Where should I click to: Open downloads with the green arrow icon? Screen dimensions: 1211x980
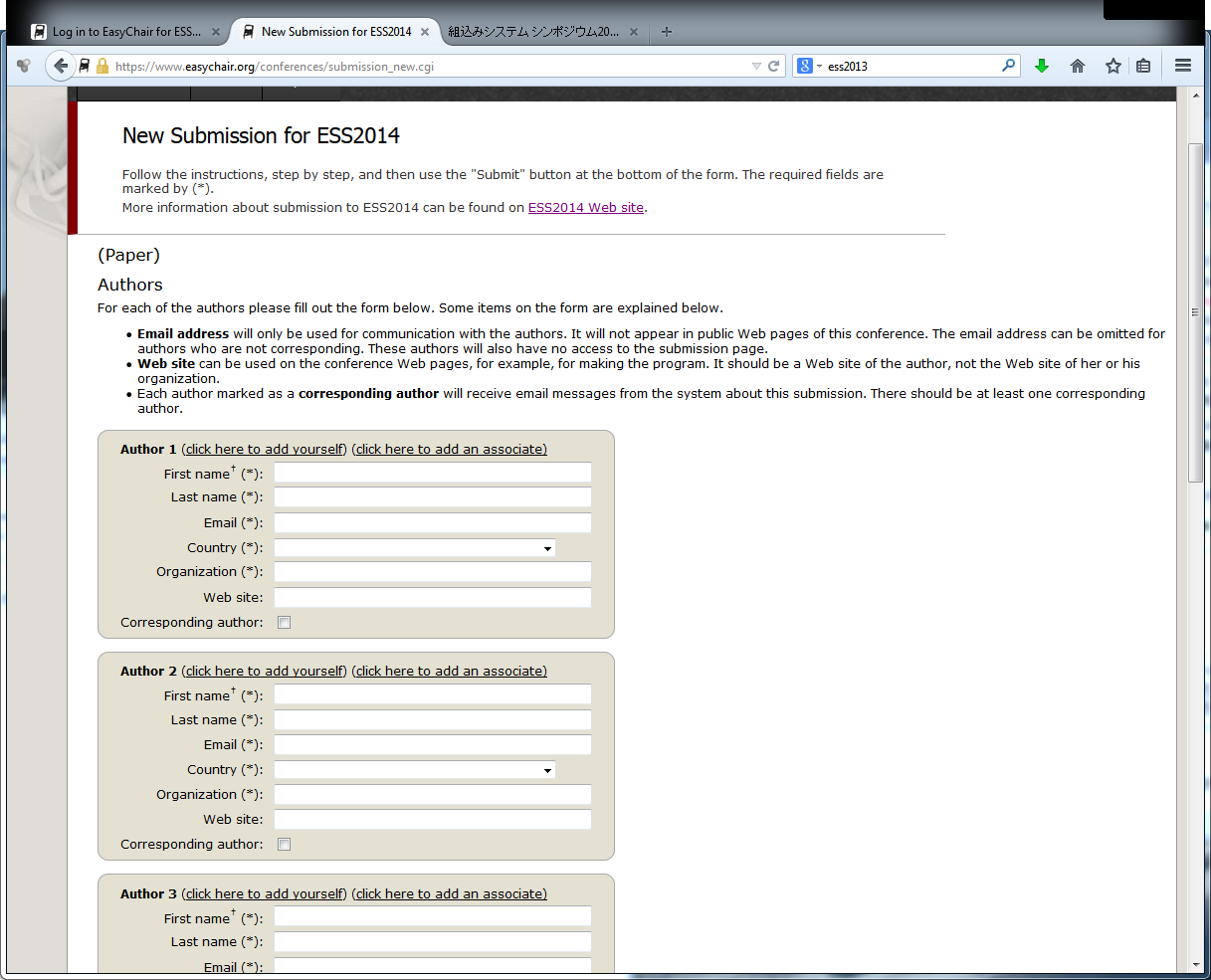point(1042,66)
